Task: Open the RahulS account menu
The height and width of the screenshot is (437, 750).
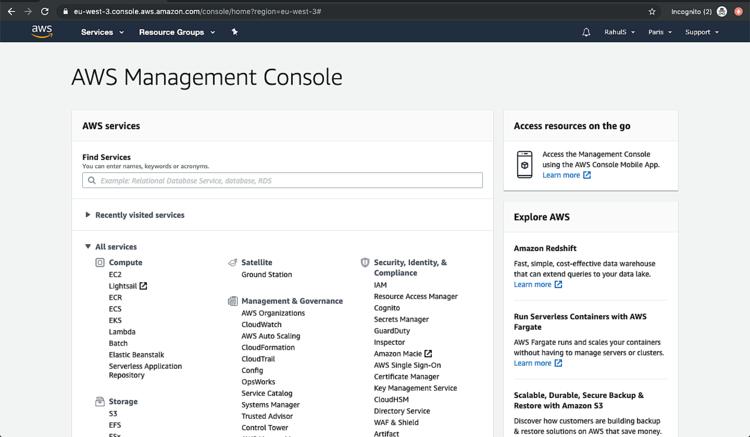Action: pos(619,32)
